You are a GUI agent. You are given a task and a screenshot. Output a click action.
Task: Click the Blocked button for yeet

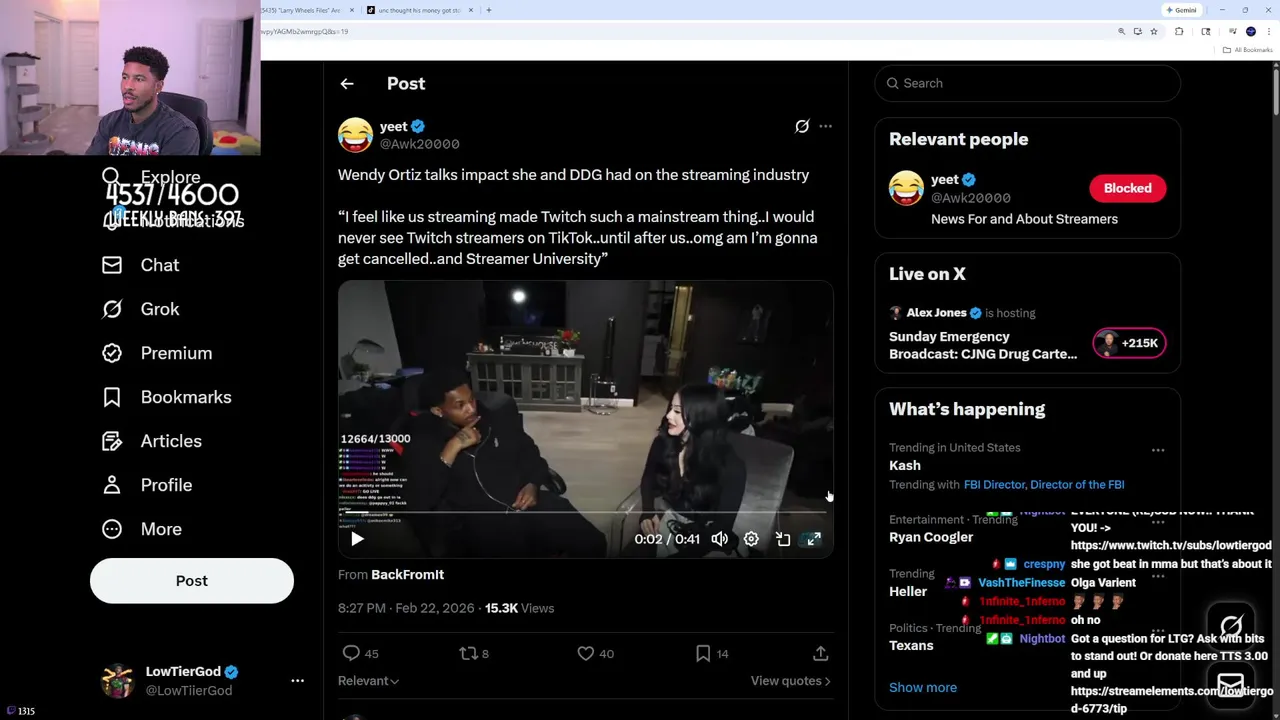tap(1127, 188)
